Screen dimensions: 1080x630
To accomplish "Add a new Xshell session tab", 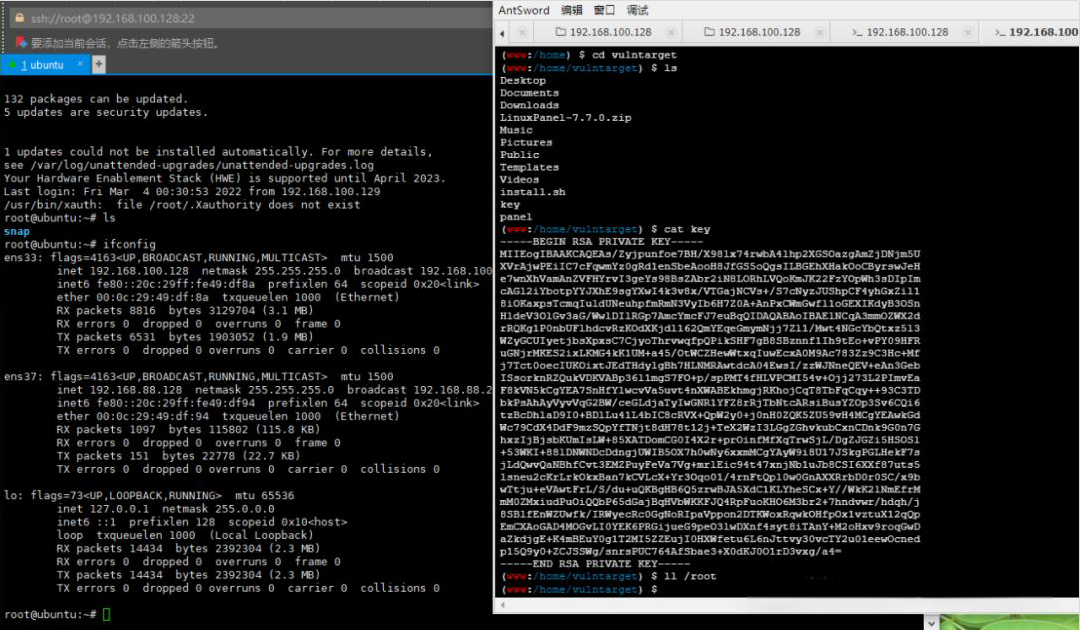I will (x=98, y=64).
